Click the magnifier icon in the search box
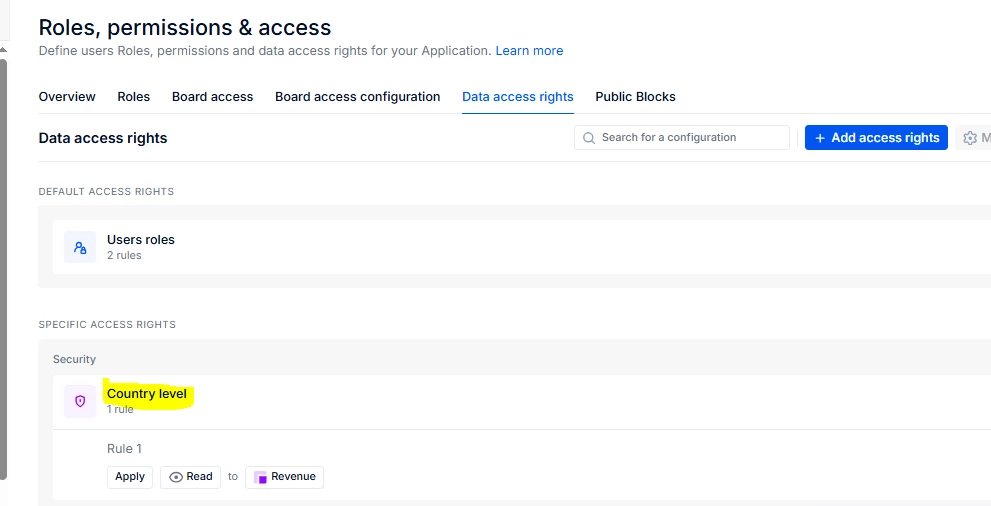991x506 pixels. click(x=589, y=138)
